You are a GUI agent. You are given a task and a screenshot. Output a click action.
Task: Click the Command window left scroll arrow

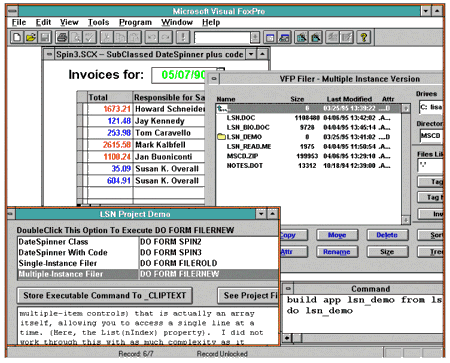tap(287, 338)
